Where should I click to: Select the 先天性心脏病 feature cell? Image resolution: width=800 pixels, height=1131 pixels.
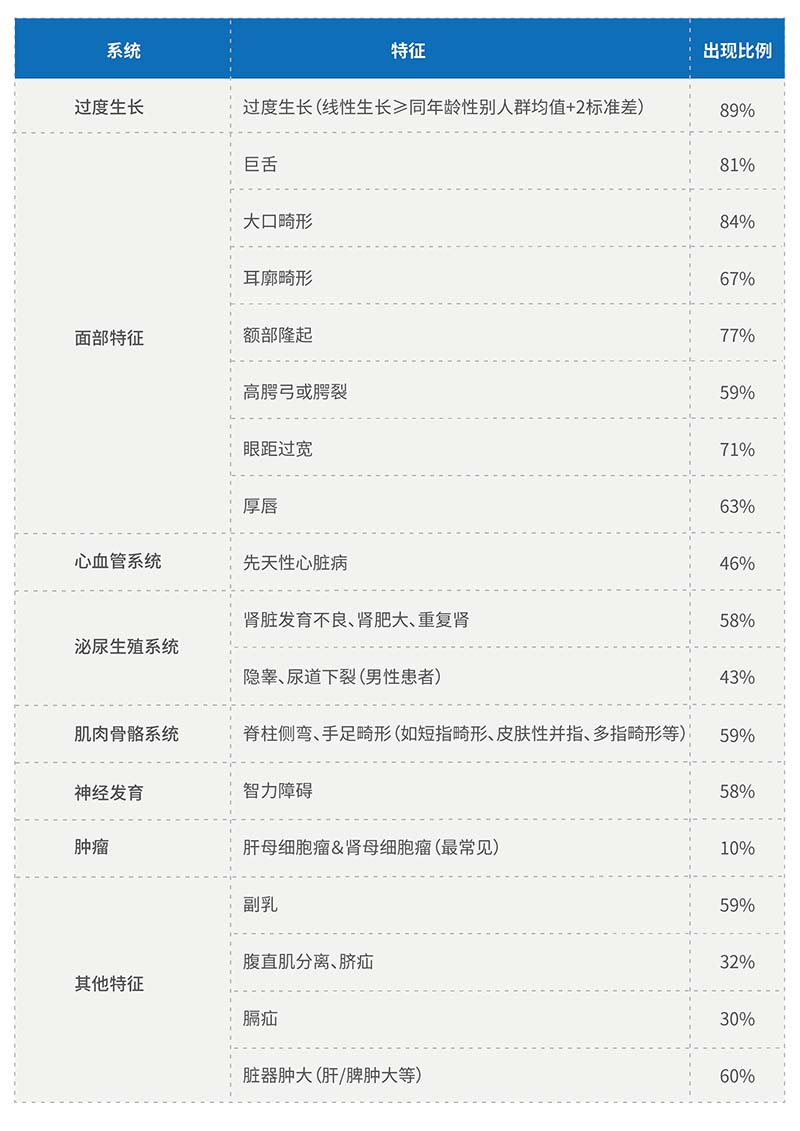pos(295,563)
